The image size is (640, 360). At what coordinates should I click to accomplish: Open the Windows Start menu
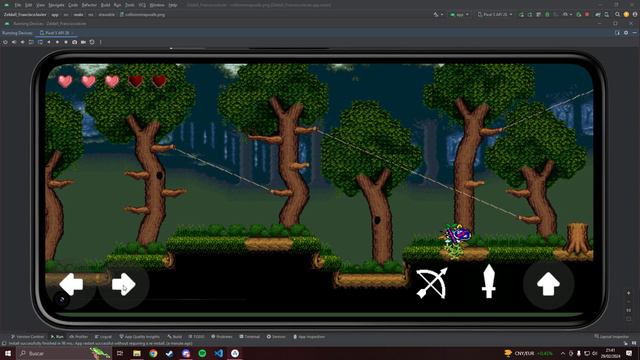(8, 353)
